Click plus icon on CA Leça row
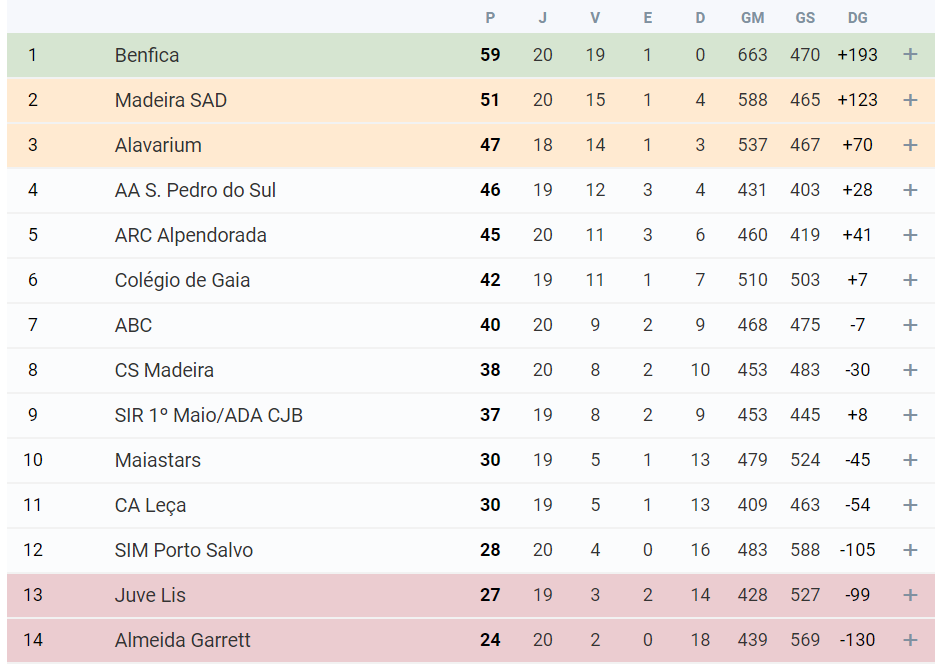Image resolution: width=935 pixels, height=666 pixels. pos(910,505)
